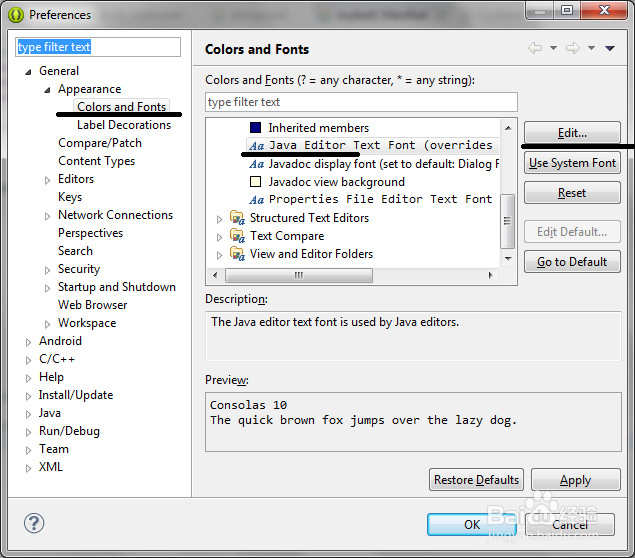
Task: Click the Eclipse Preferences window icon
Action: [16, 15]
